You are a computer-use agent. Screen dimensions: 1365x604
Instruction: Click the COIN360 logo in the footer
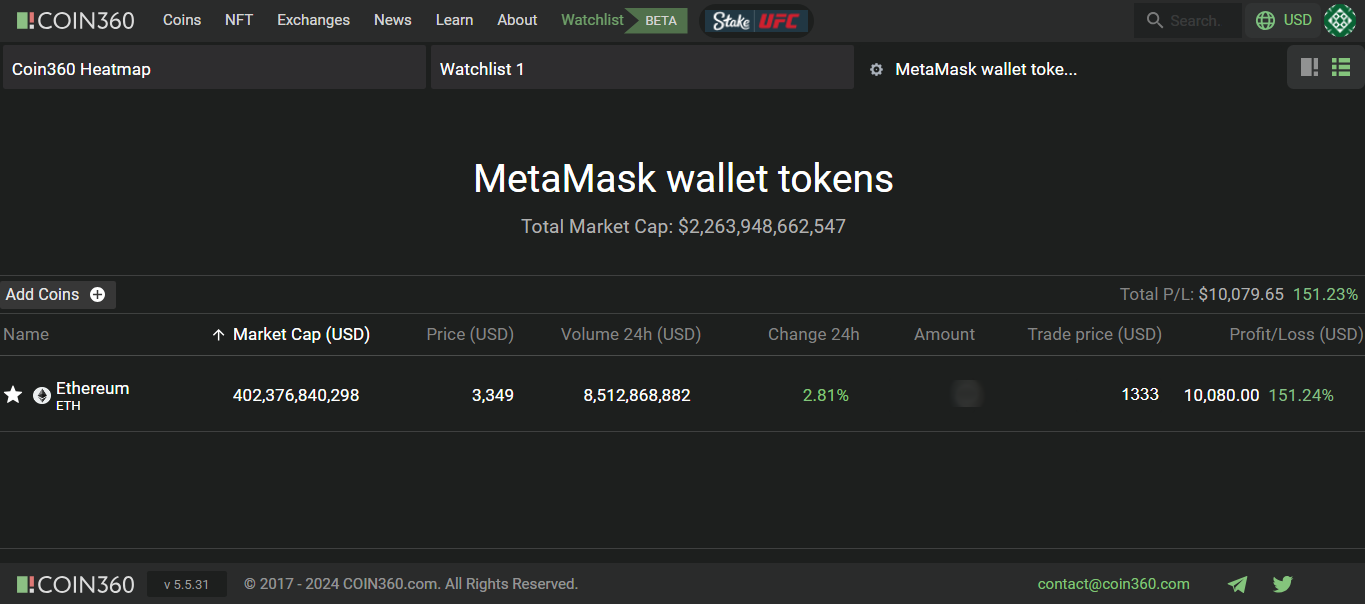(76, 584)
